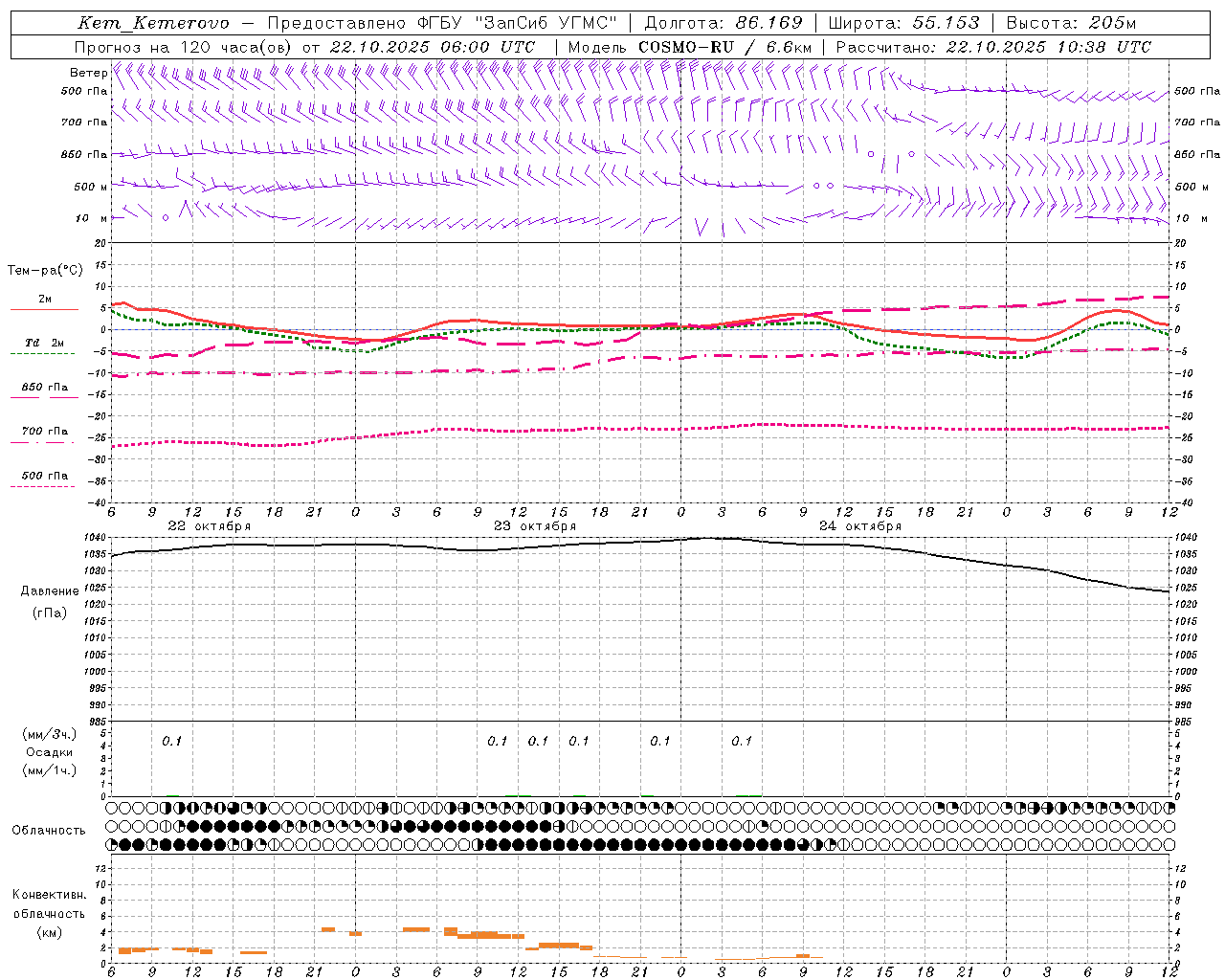Click the Ветер panel label
This screenshot has height=980, width=1225.
point(88,73)
